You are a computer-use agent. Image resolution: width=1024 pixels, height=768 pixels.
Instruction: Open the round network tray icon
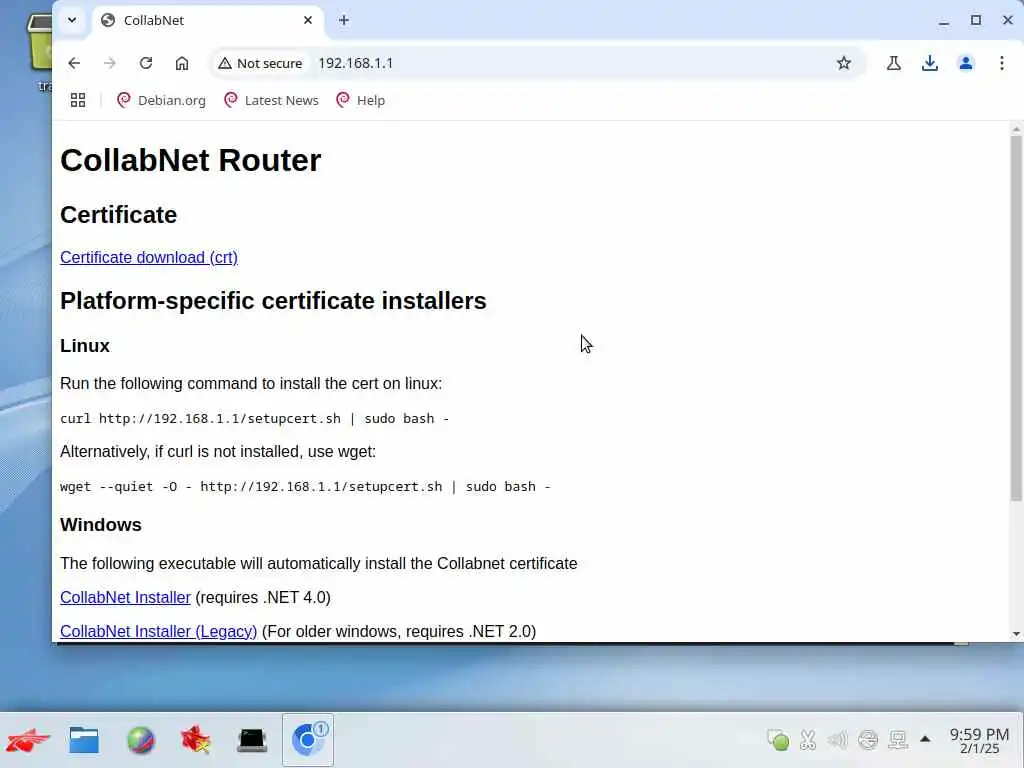pyautogui.click(x=868, y=740)
